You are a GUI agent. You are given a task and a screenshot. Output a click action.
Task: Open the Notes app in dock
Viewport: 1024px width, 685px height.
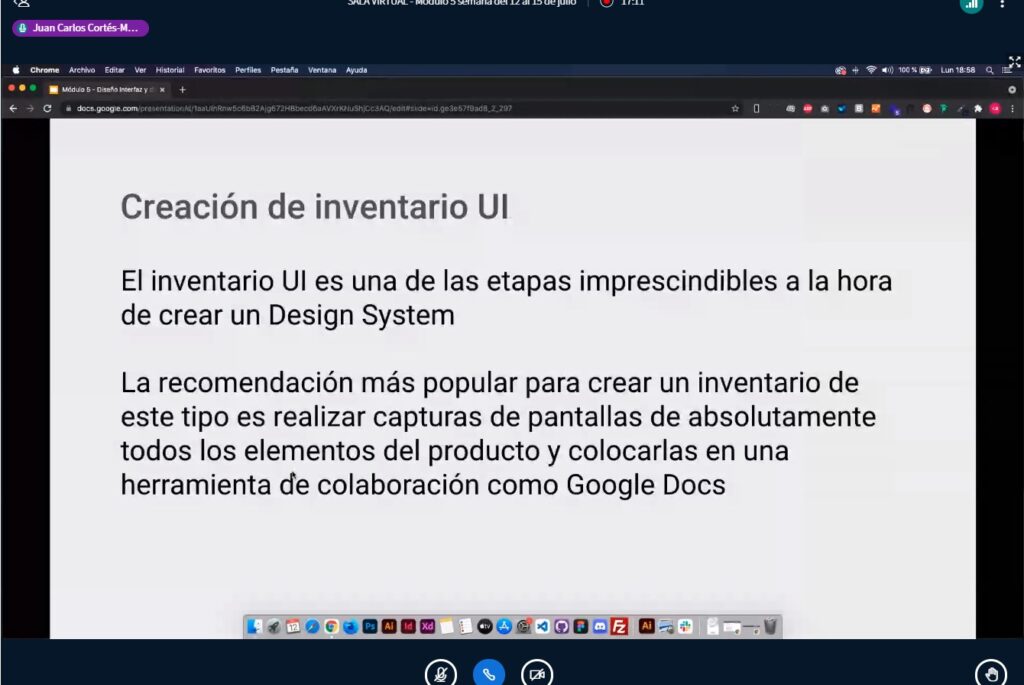(x=447, y=627)
